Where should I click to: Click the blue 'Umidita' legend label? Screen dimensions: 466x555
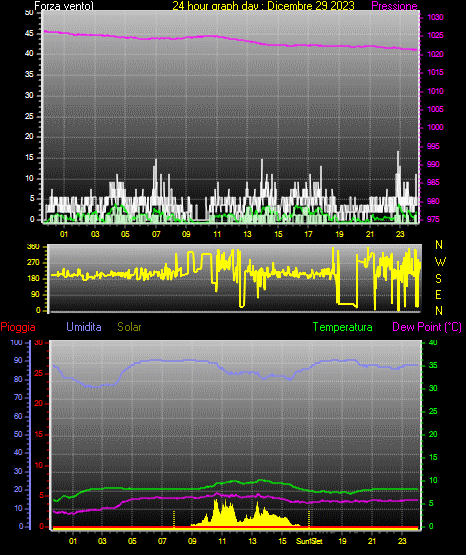click(x=84, y=327)
